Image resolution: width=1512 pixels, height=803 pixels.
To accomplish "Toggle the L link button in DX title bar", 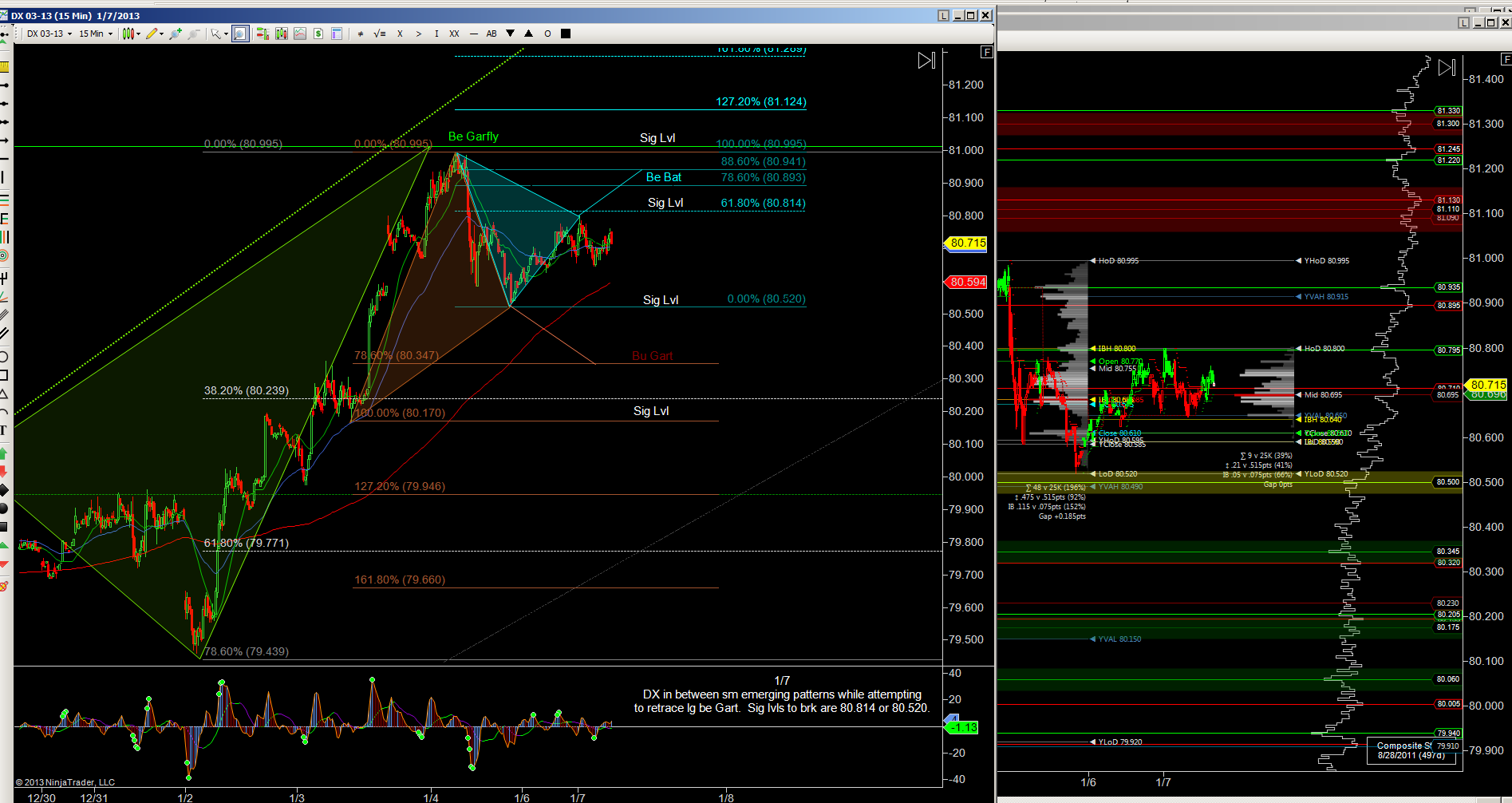I will [x=944, y=15].
